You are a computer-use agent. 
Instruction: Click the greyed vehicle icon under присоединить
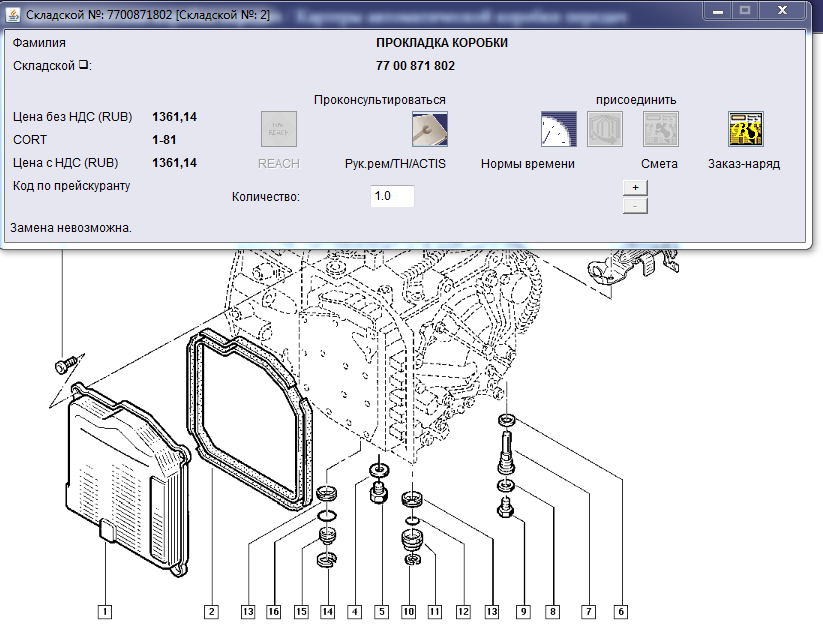coord(605,129)
